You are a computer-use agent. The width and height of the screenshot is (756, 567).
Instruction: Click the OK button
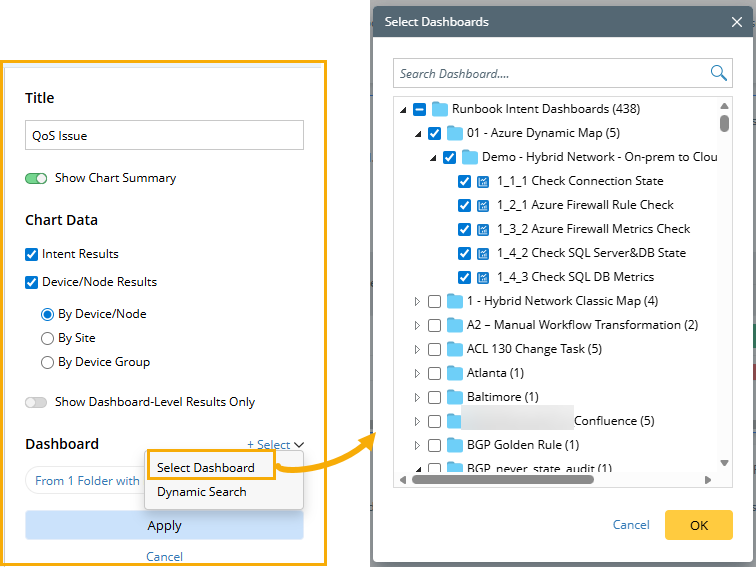(698, 525)
